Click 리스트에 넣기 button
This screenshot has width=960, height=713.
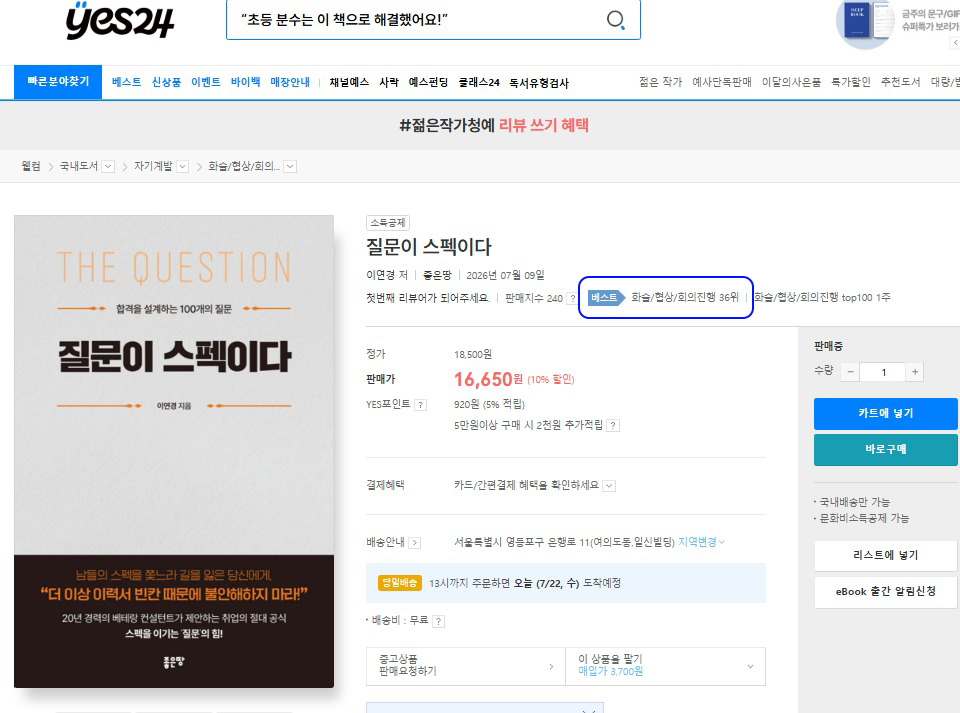coord(885,556)
